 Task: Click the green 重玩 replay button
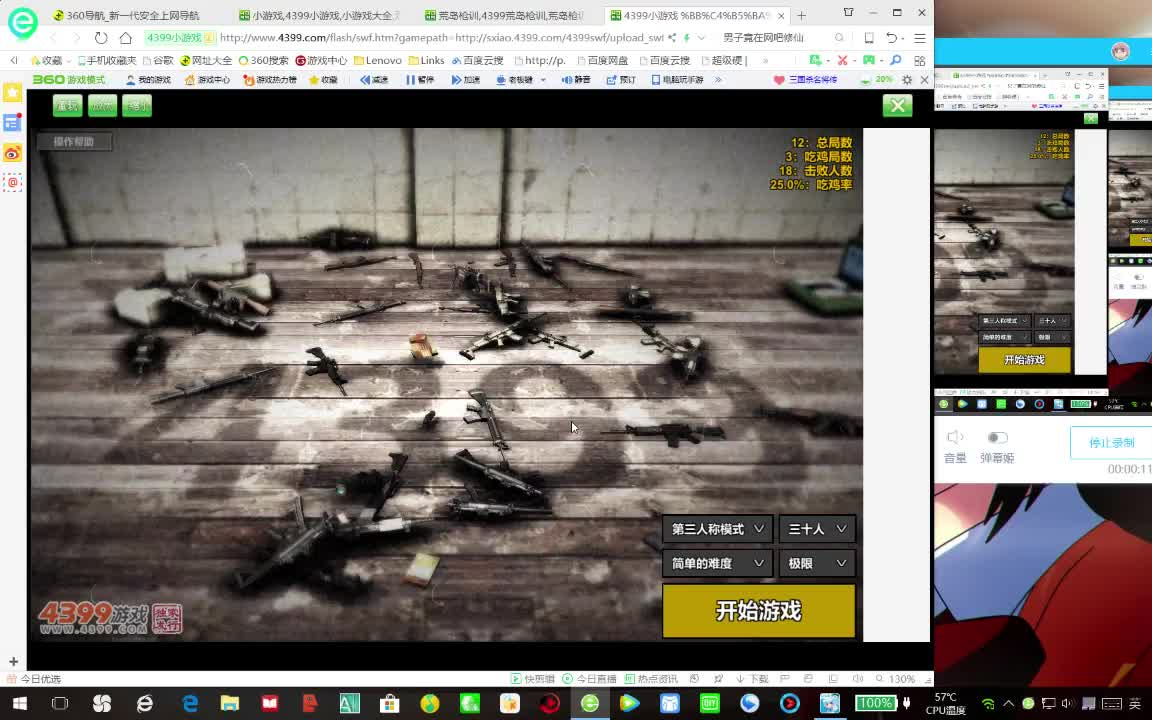click(x=67, y=106)
